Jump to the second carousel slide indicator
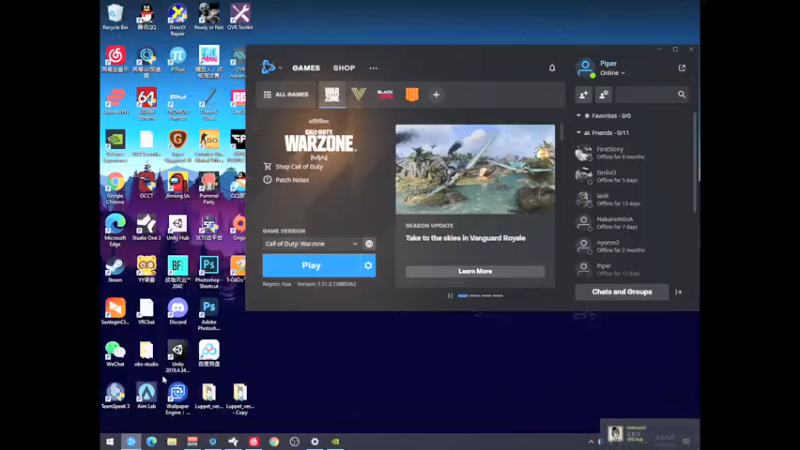Screen dimensions: 800x450 point(474,295)
